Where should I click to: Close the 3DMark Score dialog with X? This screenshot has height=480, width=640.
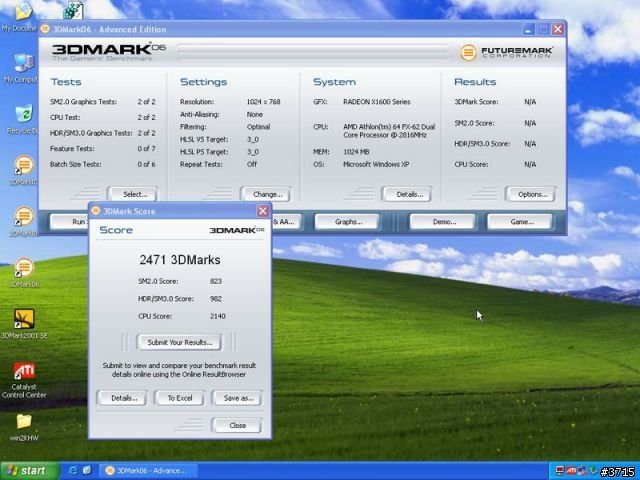point(263,211)
